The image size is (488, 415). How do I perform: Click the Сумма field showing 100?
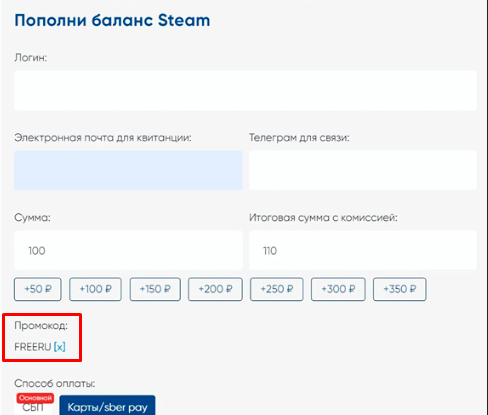pyautogui.click(x=128, y=250)
